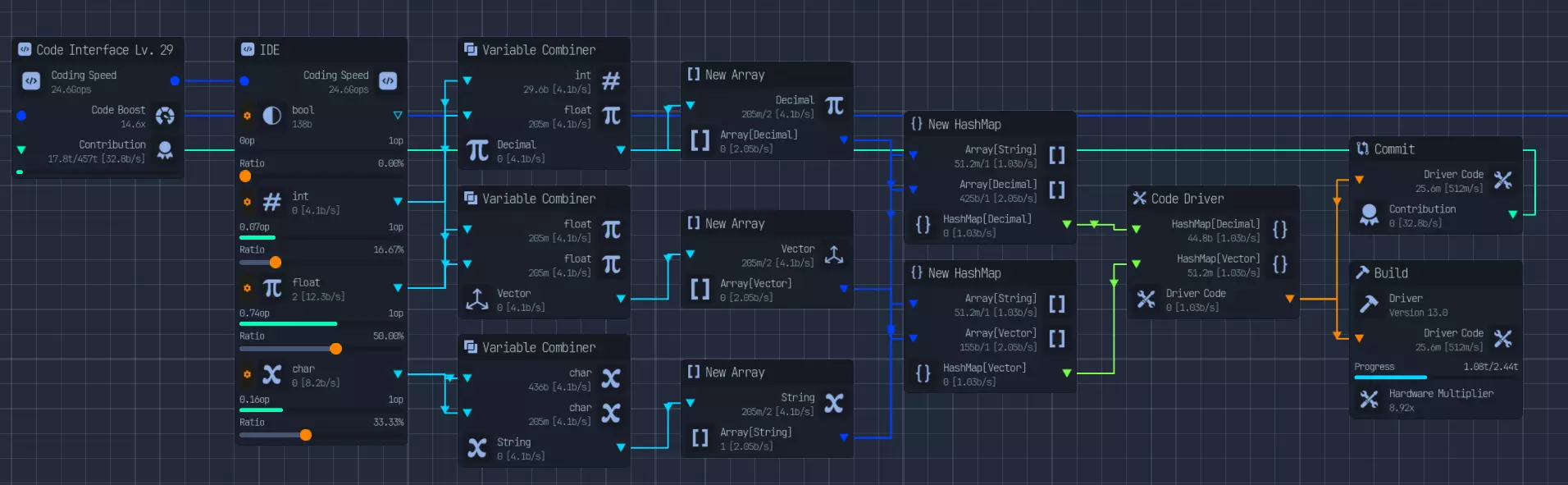Viewport: 1568px width, 485px height.
Task: Click the '17.8t/457t [32.8b/s]' Contribution value
Action: [96, 159]
